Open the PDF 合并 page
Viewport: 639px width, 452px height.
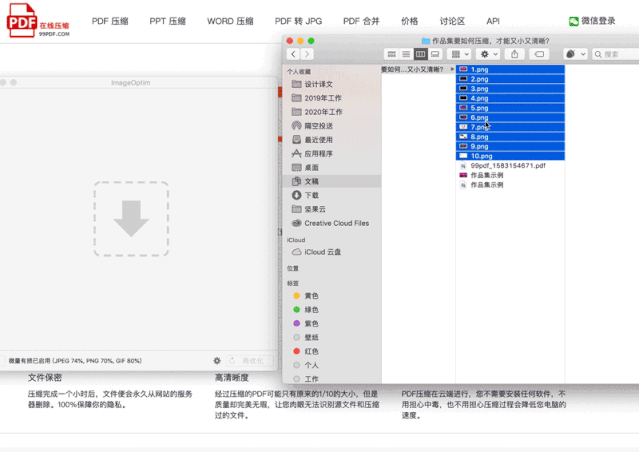(361, 21)
